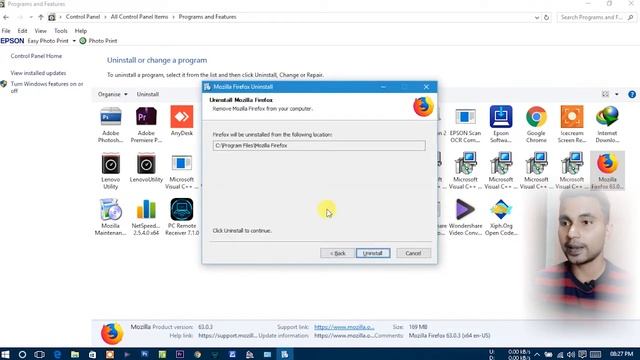Close the Mozilla Firefox Uninstall dialog
640x360 pixels.
[426, 87]
